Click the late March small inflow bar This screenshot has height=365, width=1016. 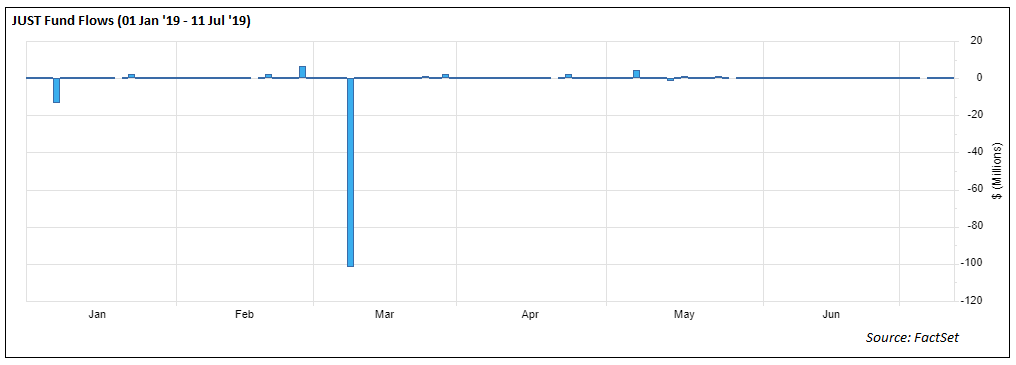446,76
